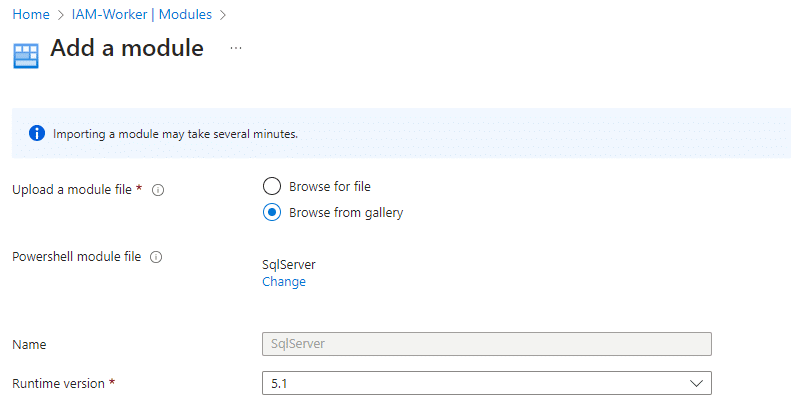Screen dimensions: 791x407
Task: Click the breadcrumb chevron after Modules
Action: [222, 15]
